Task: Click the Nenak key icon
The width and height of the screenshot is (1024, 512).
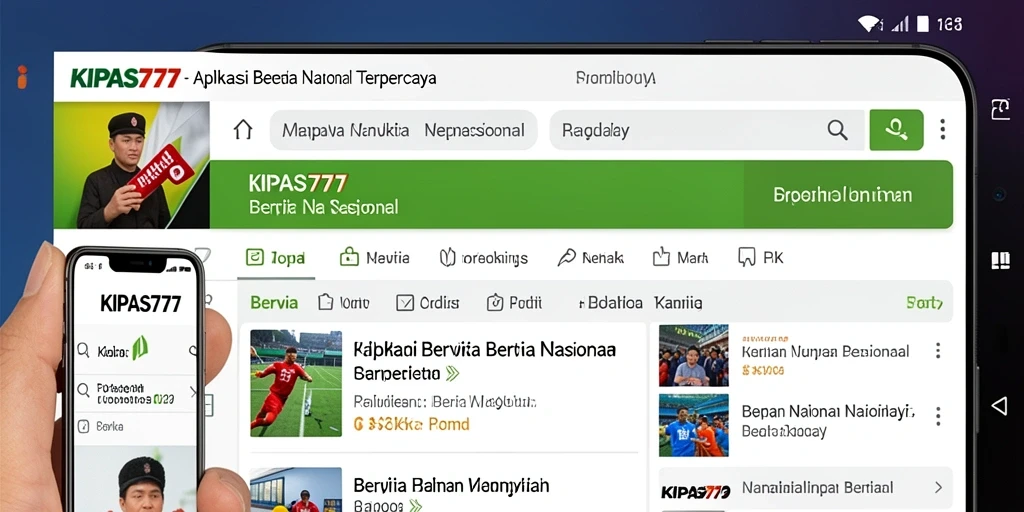Action: click(x=566, y=258)
